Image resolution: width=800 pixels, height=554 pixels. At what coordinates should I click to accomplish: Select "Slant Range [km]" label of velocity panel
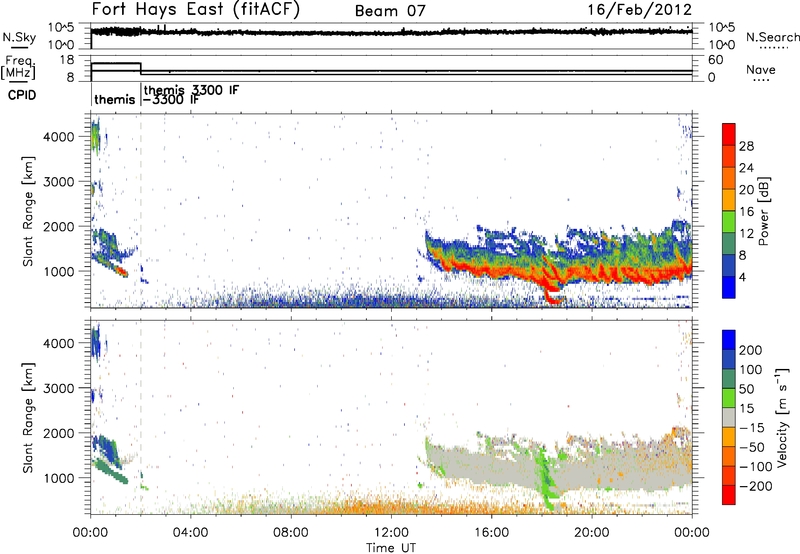(29, 417)
